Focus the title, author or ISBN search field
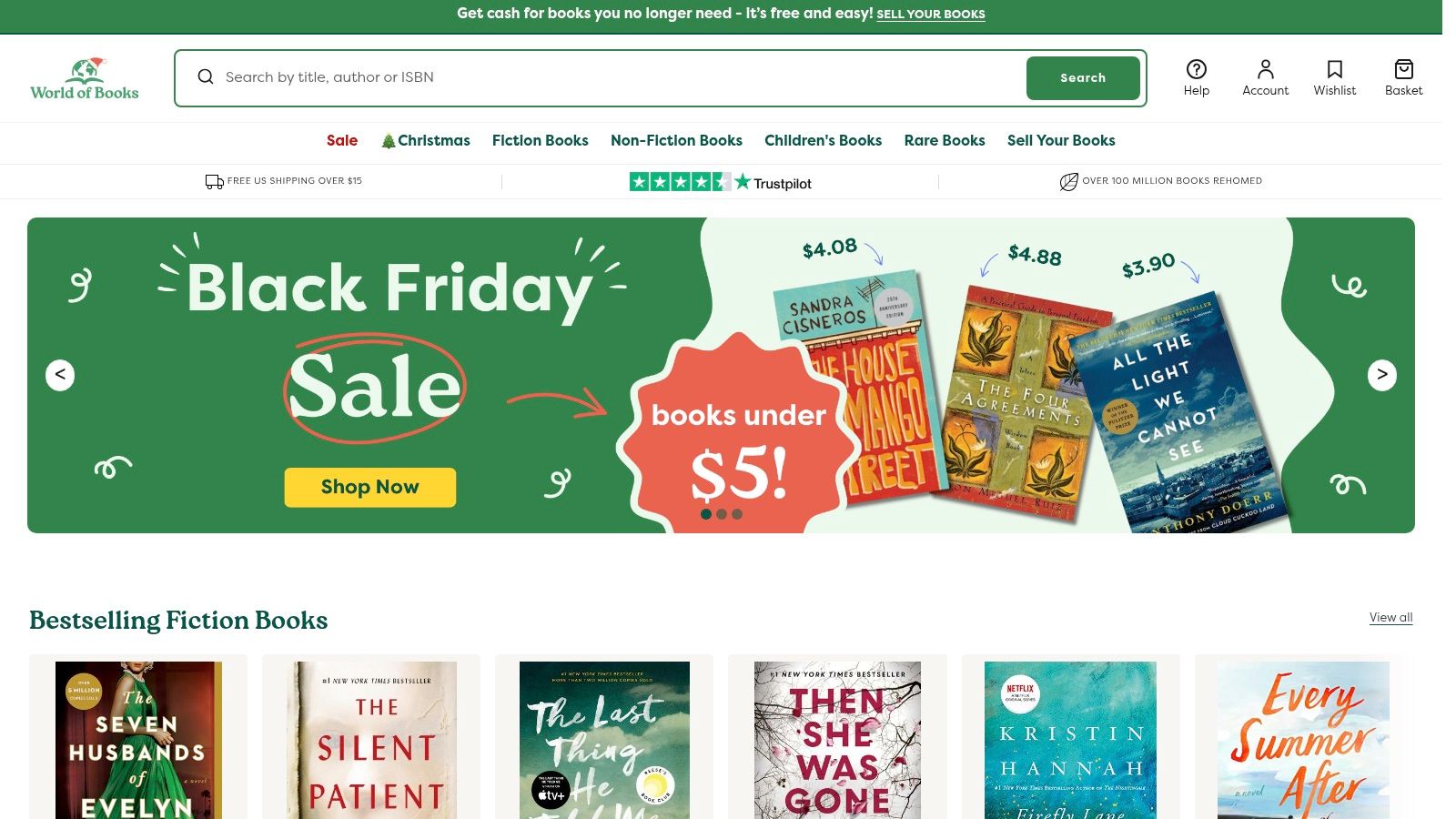This screenshot has height=819, width=1456. click(x=619, y=77)
